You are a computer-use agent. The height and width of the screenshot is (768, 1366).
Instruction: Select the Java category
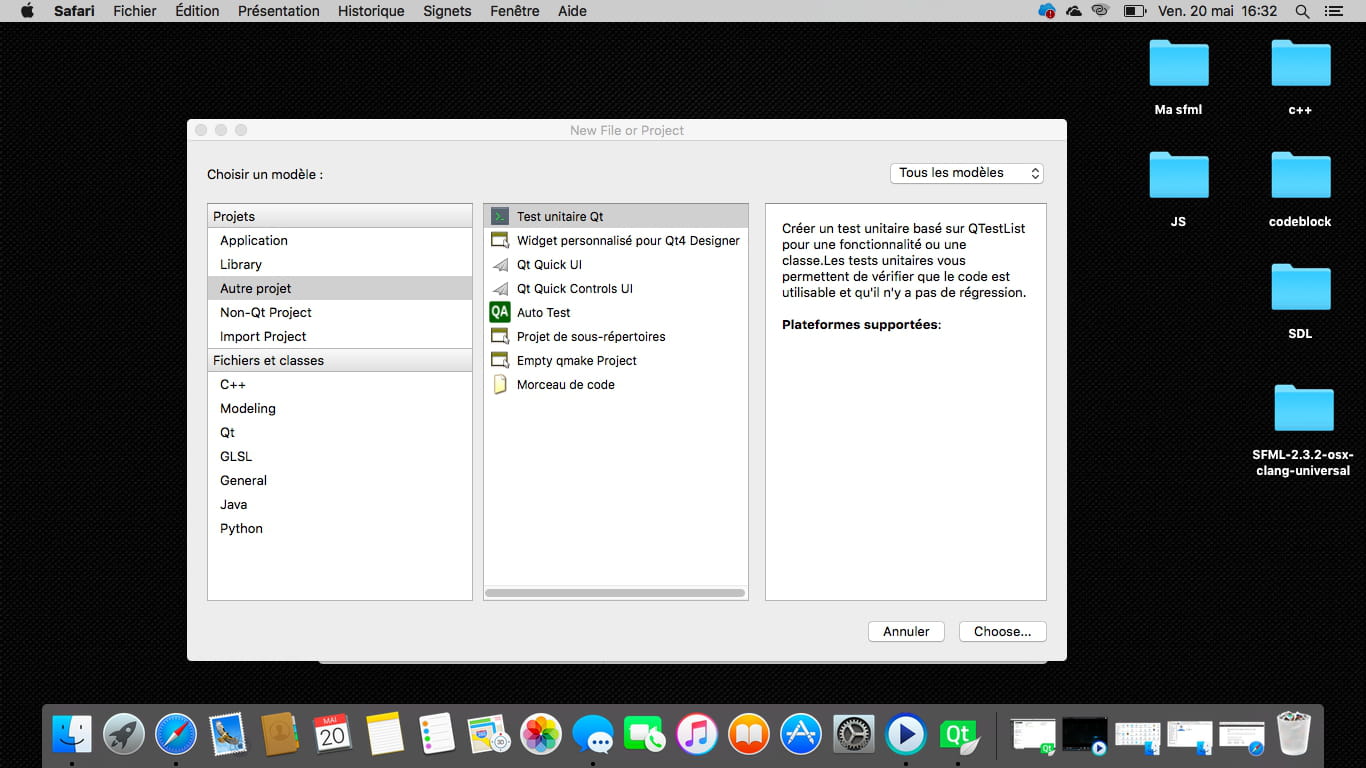[340, 504]
